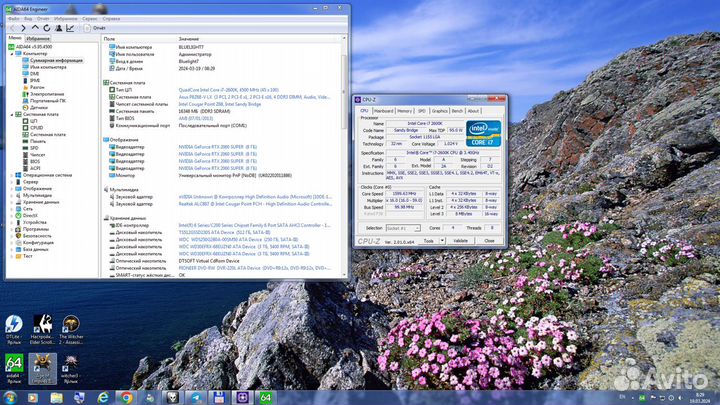
Task: Go up one level in AIDA64 toolbar
Action: tap(35, 28)
